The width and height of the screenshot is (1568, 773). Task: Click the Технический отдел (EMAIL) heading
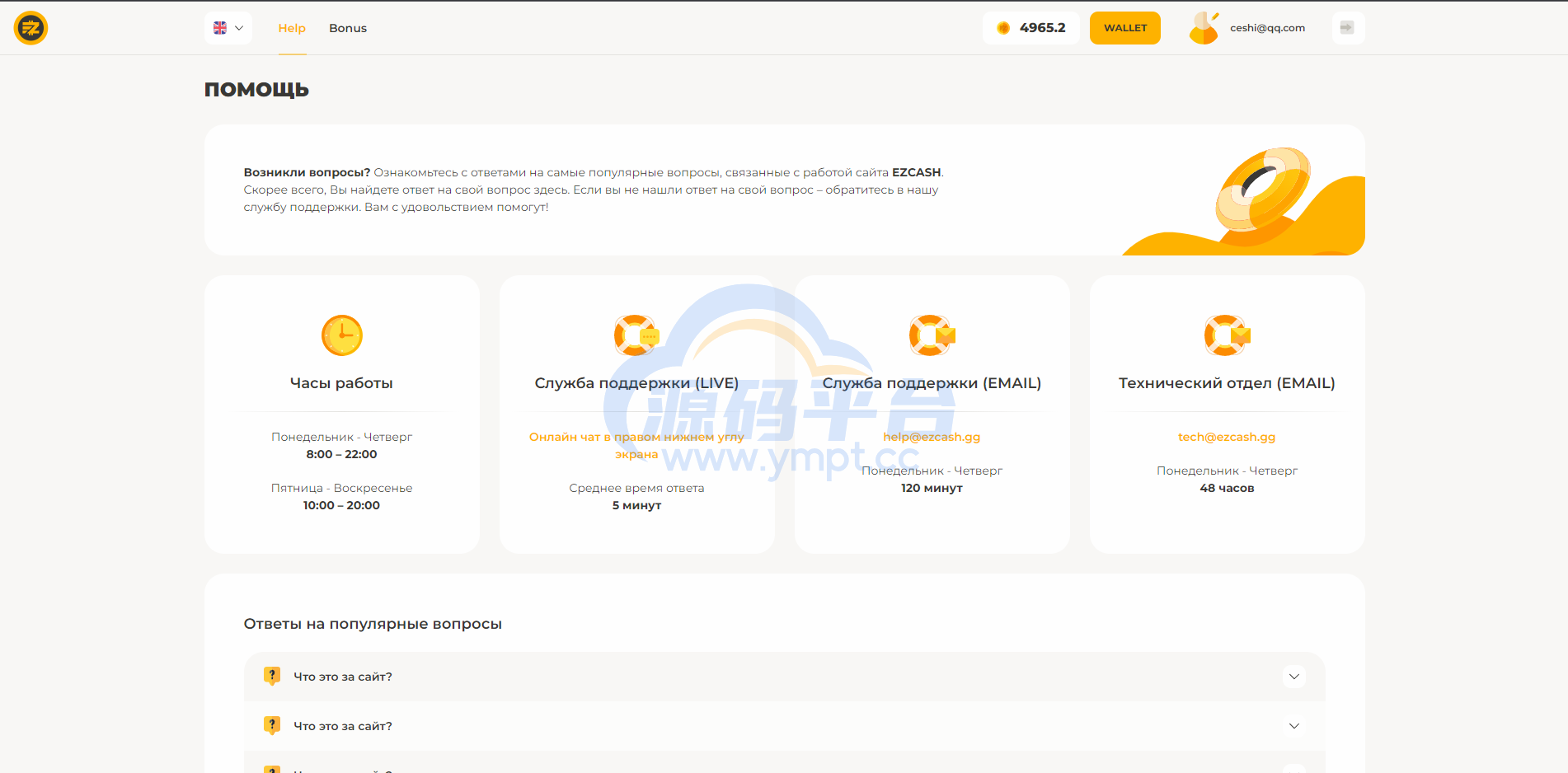[1227, 383]
